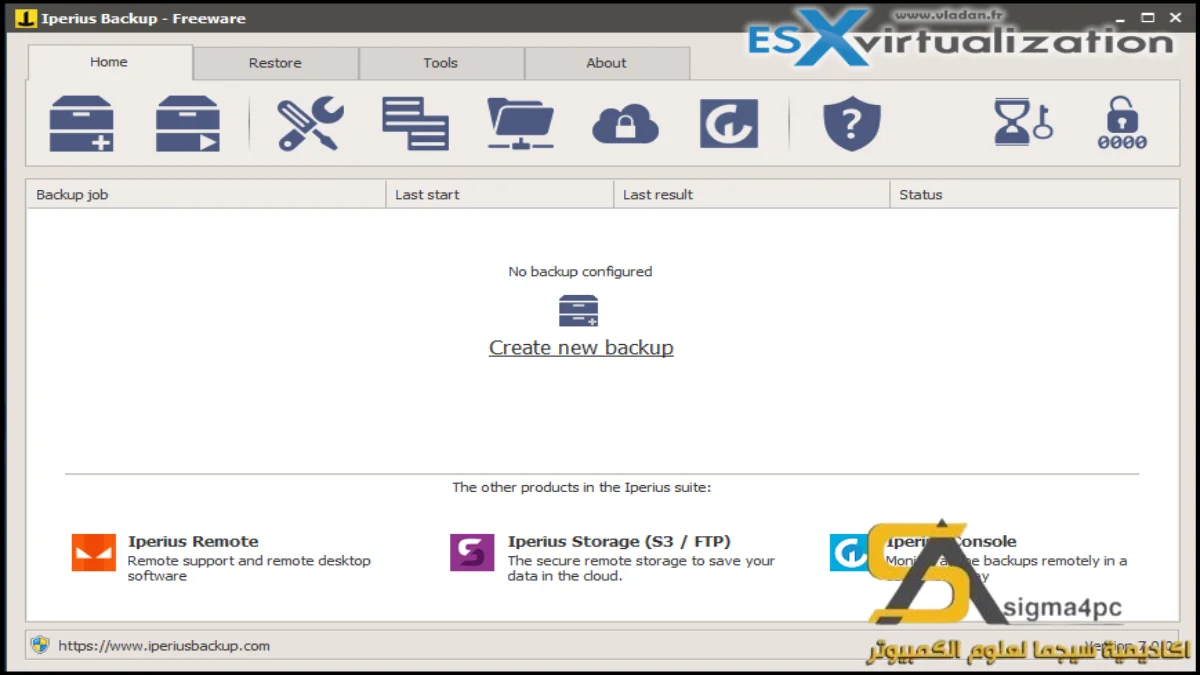1200x675 pixels.
Task: Click the Iperius Backup title bar app icon
Action: [26, 18]
